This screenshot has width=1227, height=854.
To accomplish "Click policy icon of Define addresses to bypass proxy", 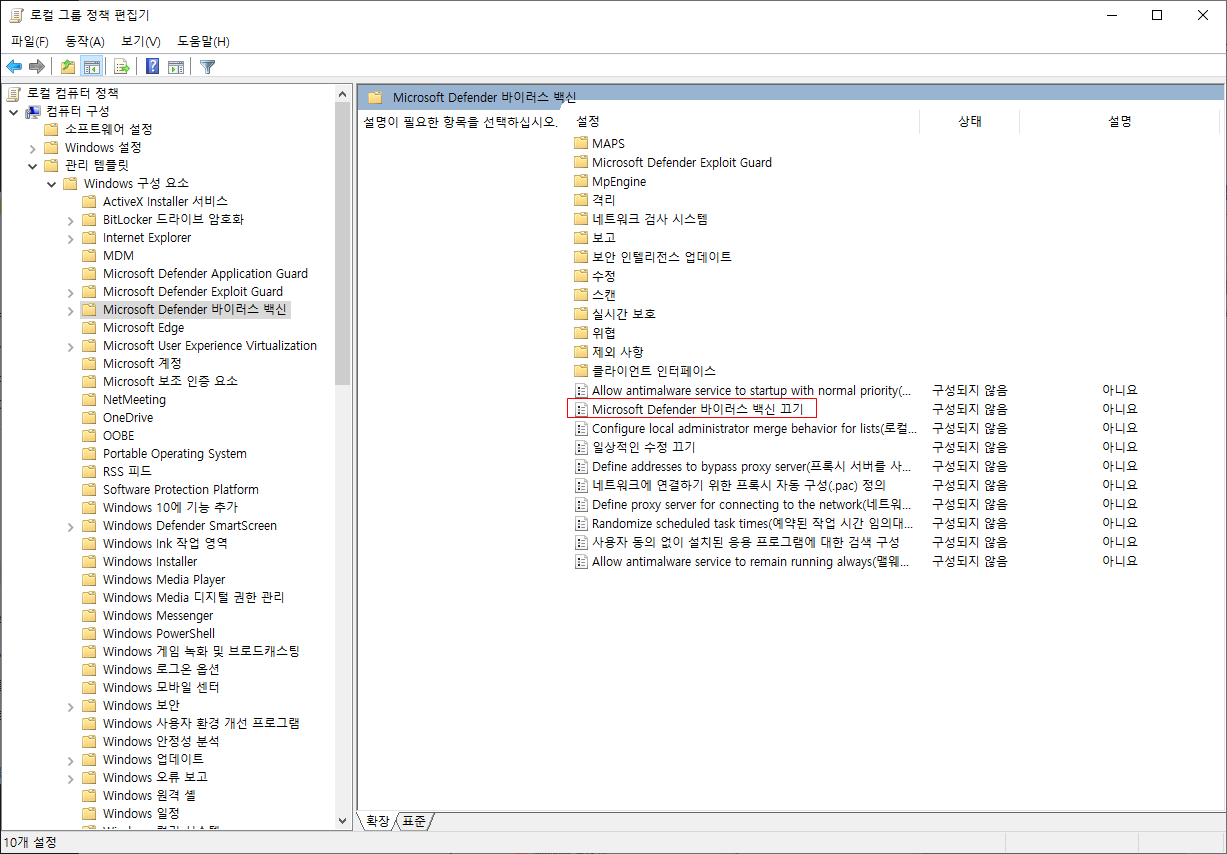I will tap(581, 466).
